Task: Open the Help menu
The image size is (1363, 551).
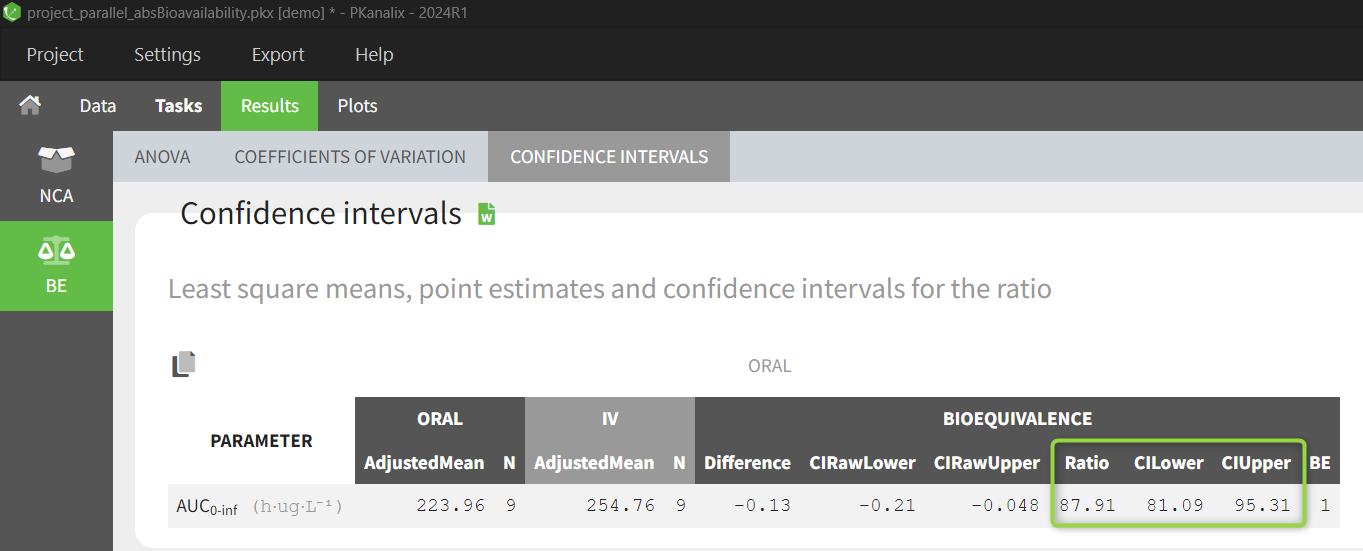Action: tap(374, 55)
